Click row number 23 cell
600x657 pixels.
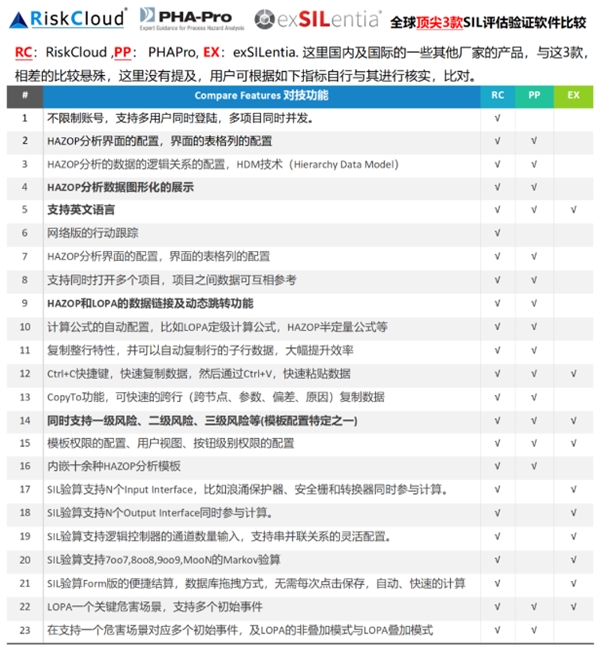[24, 630]
